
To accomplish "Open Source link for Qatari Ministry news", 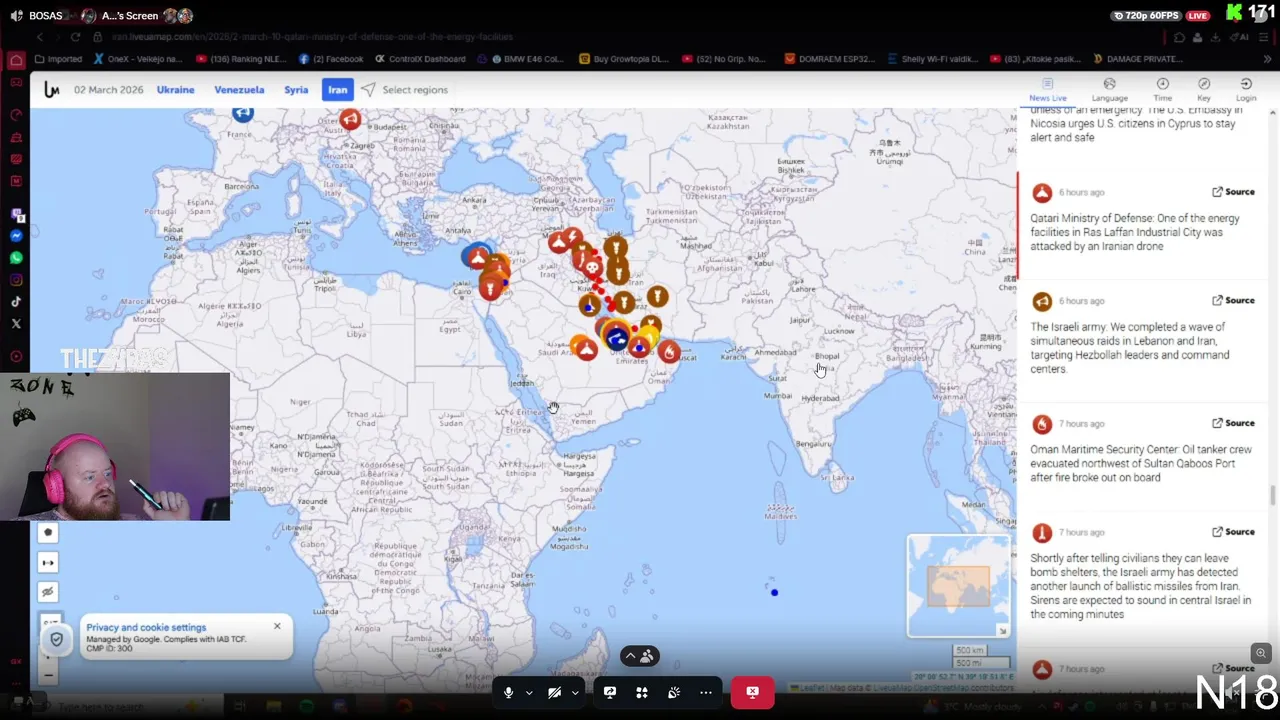I will [x=1233, y=192].
